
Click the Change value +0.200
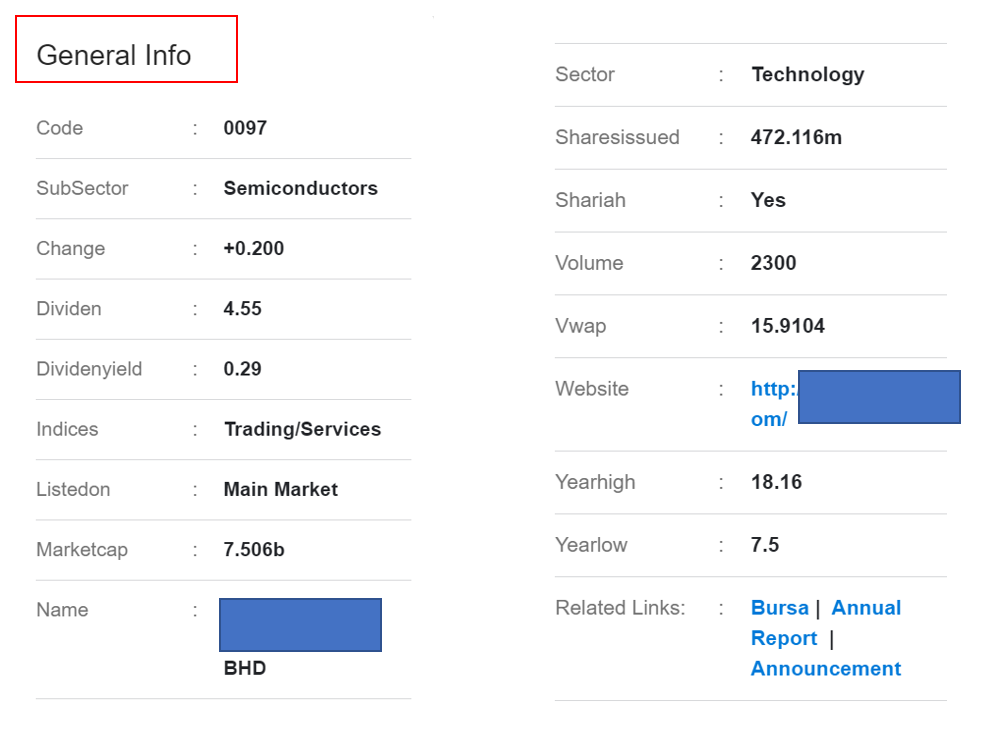[x=253, y=249]
